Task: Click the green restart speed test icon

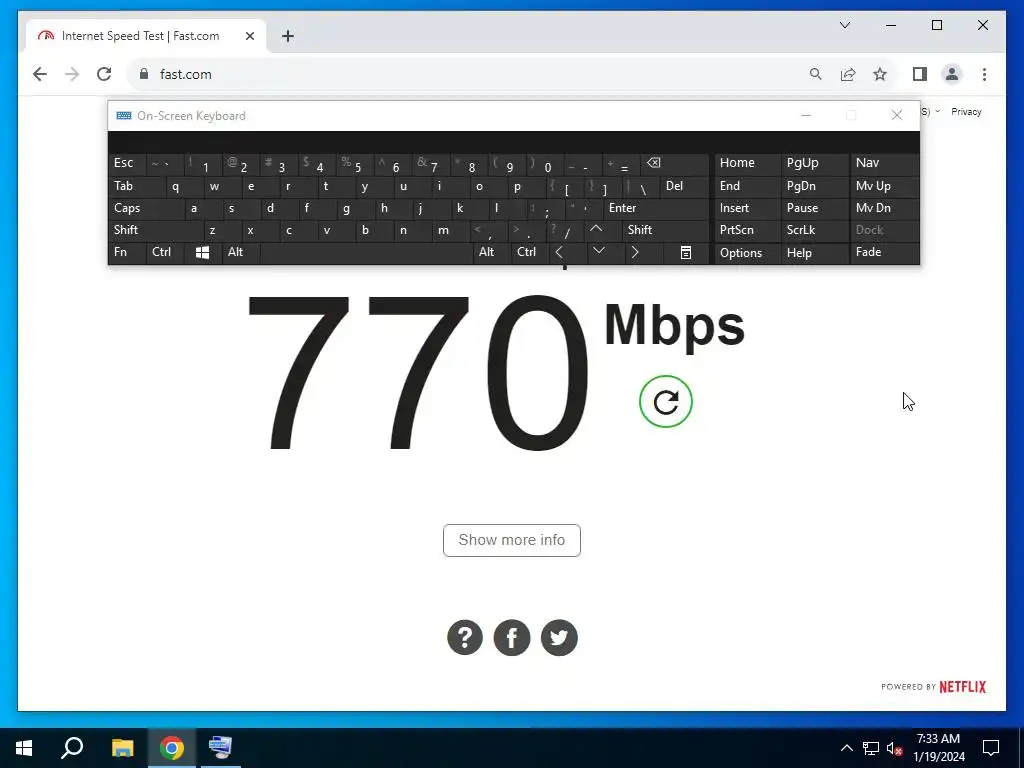Action: click(665, 402)
